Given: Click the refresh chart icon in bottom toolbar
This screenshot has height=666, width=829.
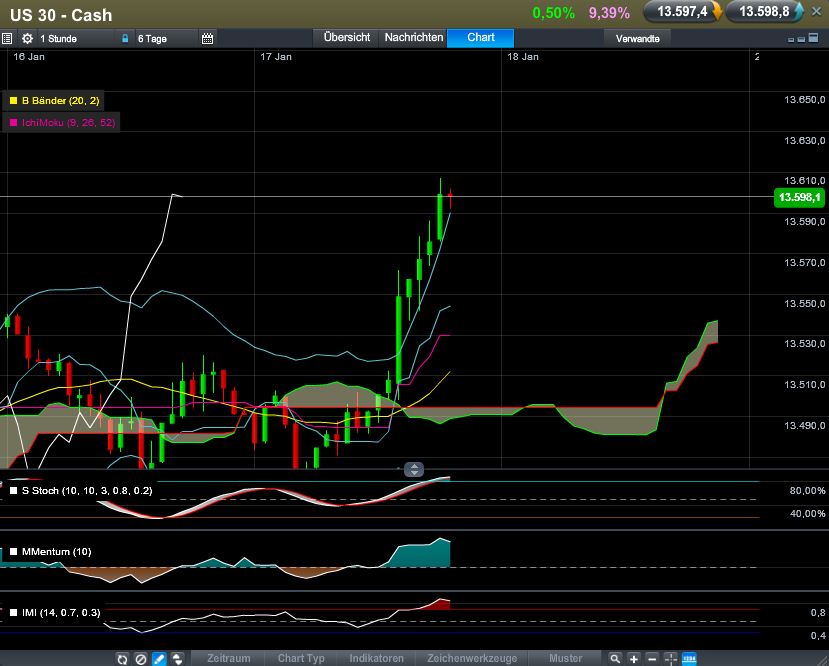Looking at the screenshot, I should 122,658.
